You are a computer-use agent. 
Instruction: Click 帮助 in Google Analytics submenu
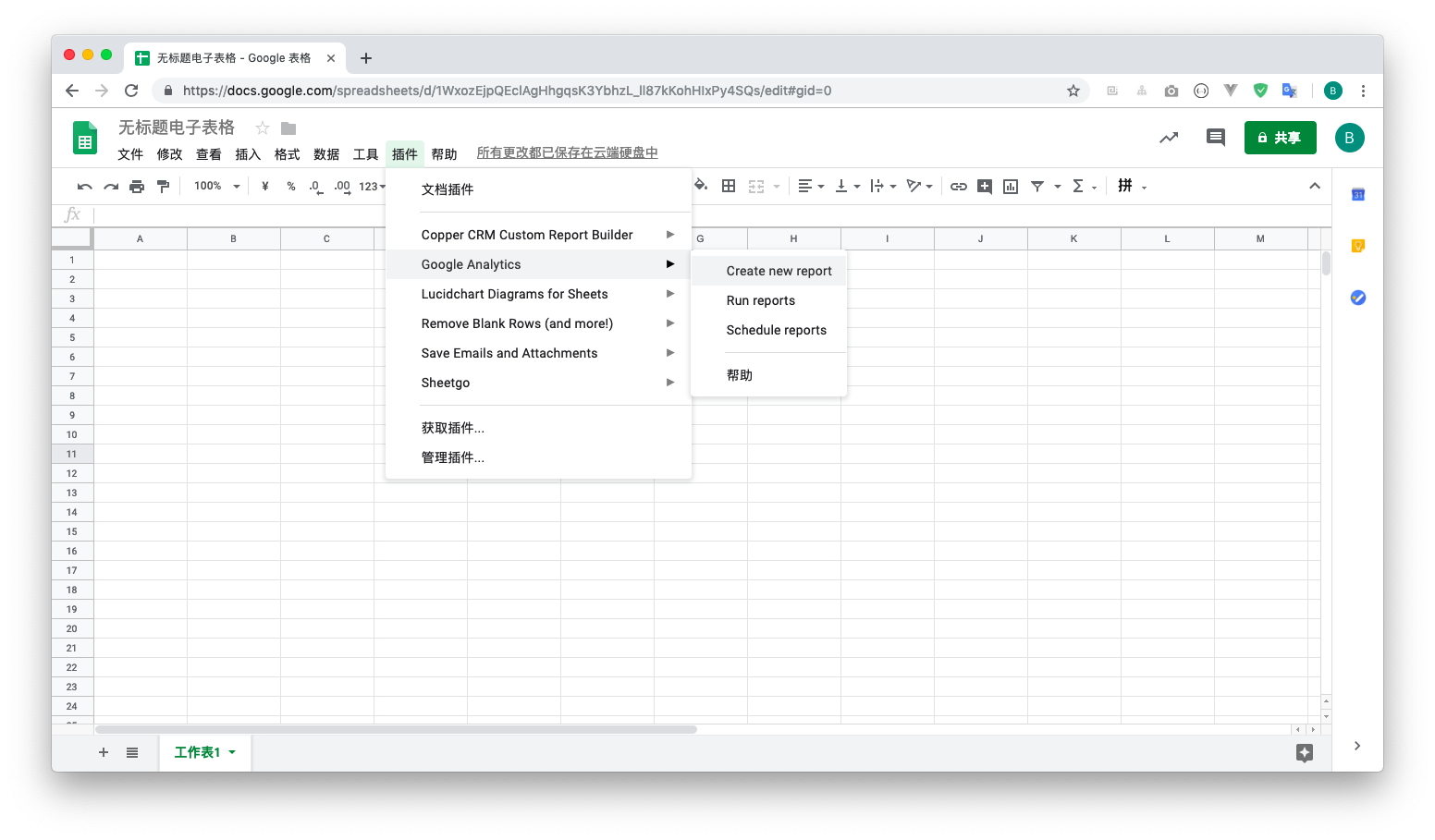(x=768, y=375)
